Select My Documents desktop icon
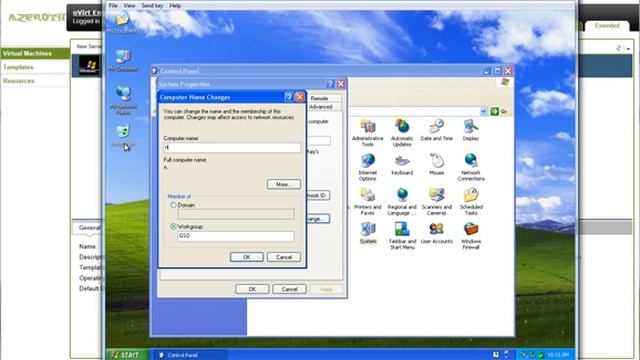 click(x=123, y=22)
